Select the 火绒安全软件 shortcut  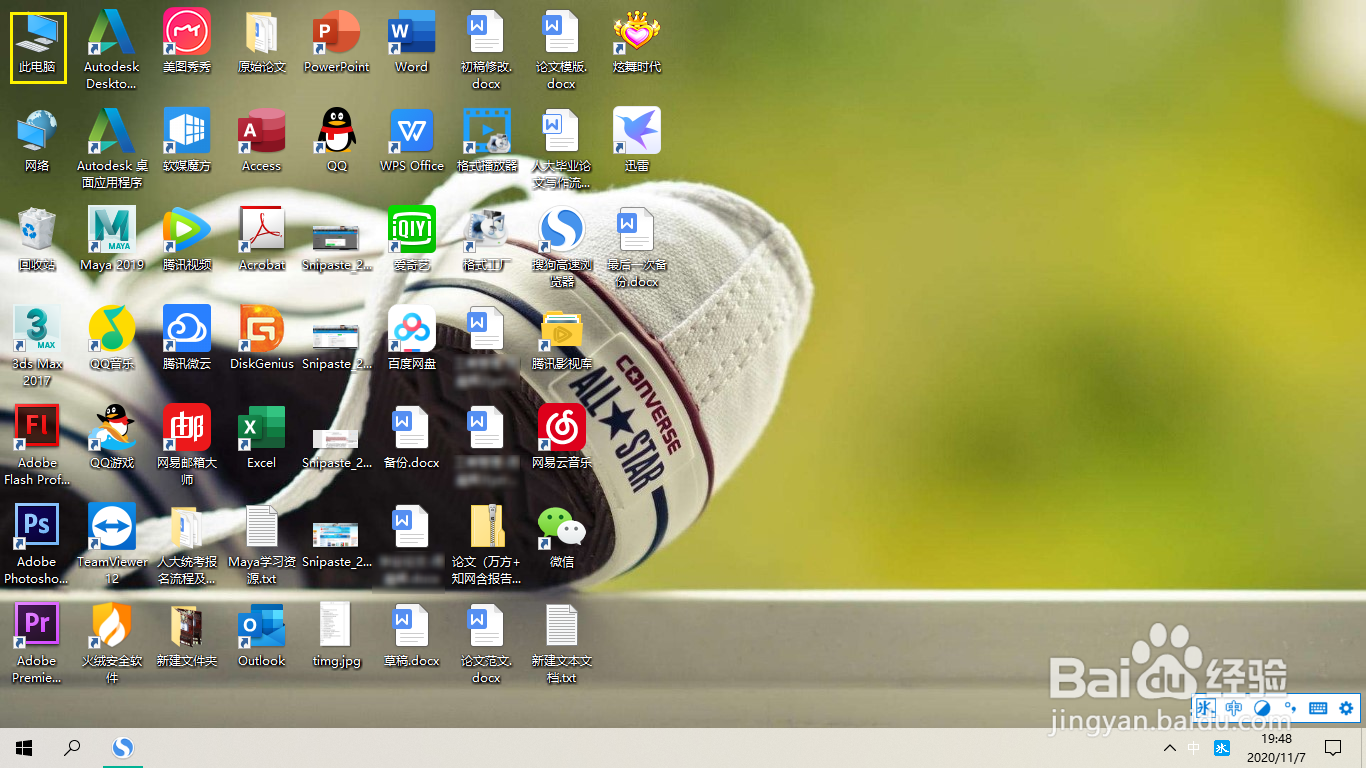(112, 643)
